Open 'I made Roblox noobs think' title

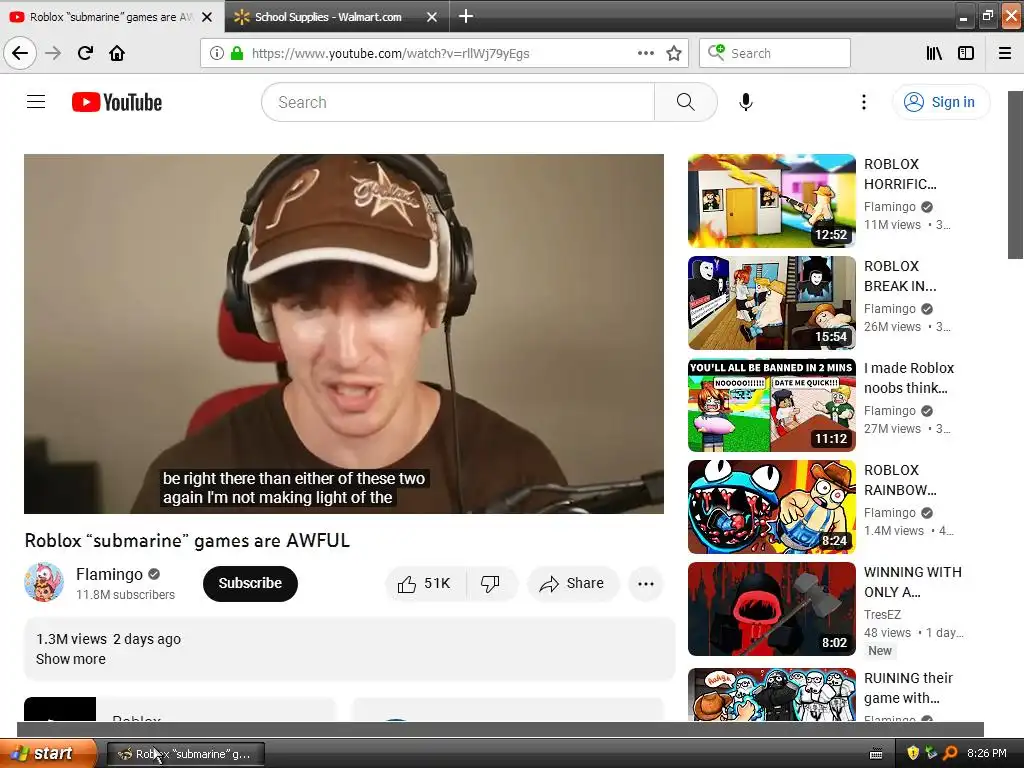908,378
